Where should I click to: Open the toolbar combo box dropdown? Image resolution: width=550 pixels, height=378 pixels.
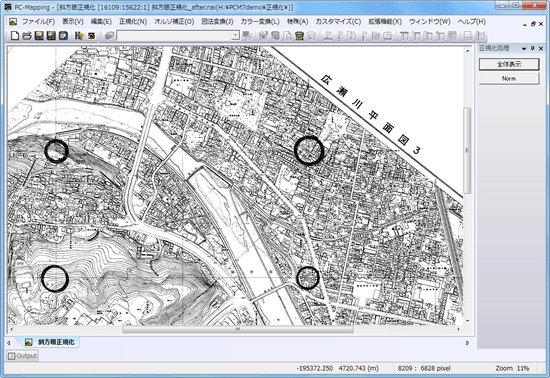tap(235, 35)
